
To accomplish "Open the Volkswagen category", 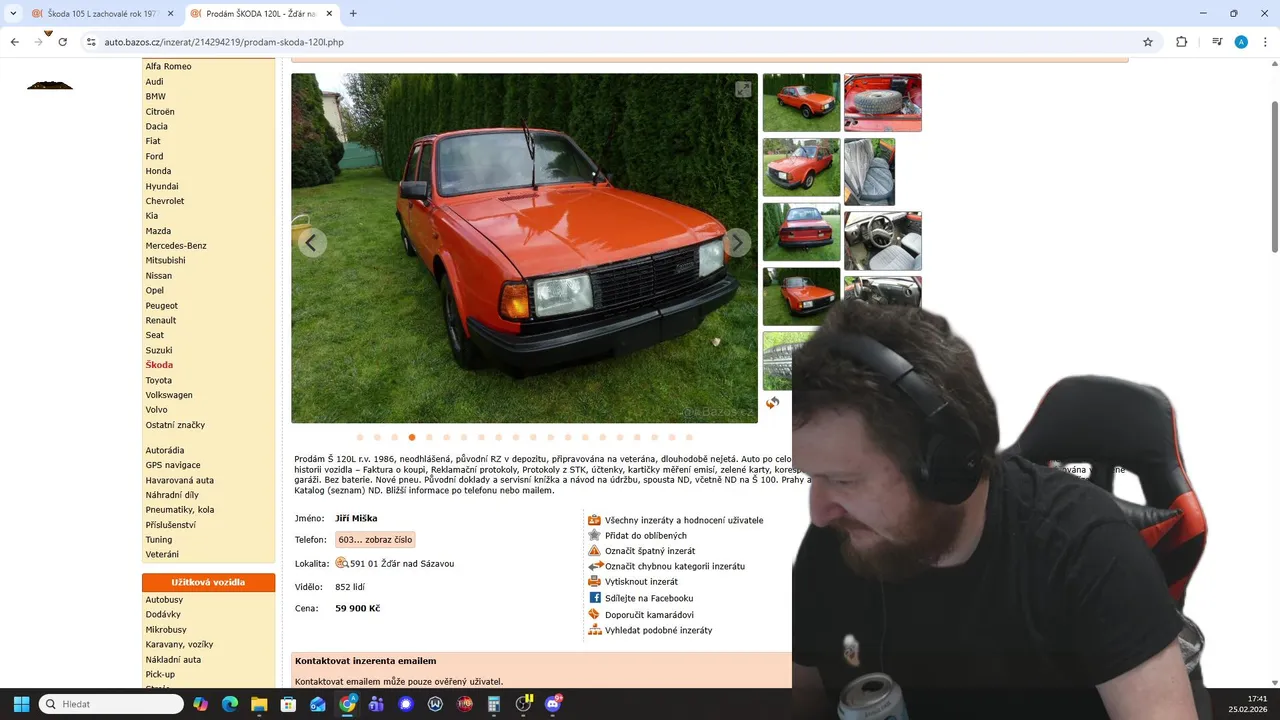I will click(x=169, y=395).
